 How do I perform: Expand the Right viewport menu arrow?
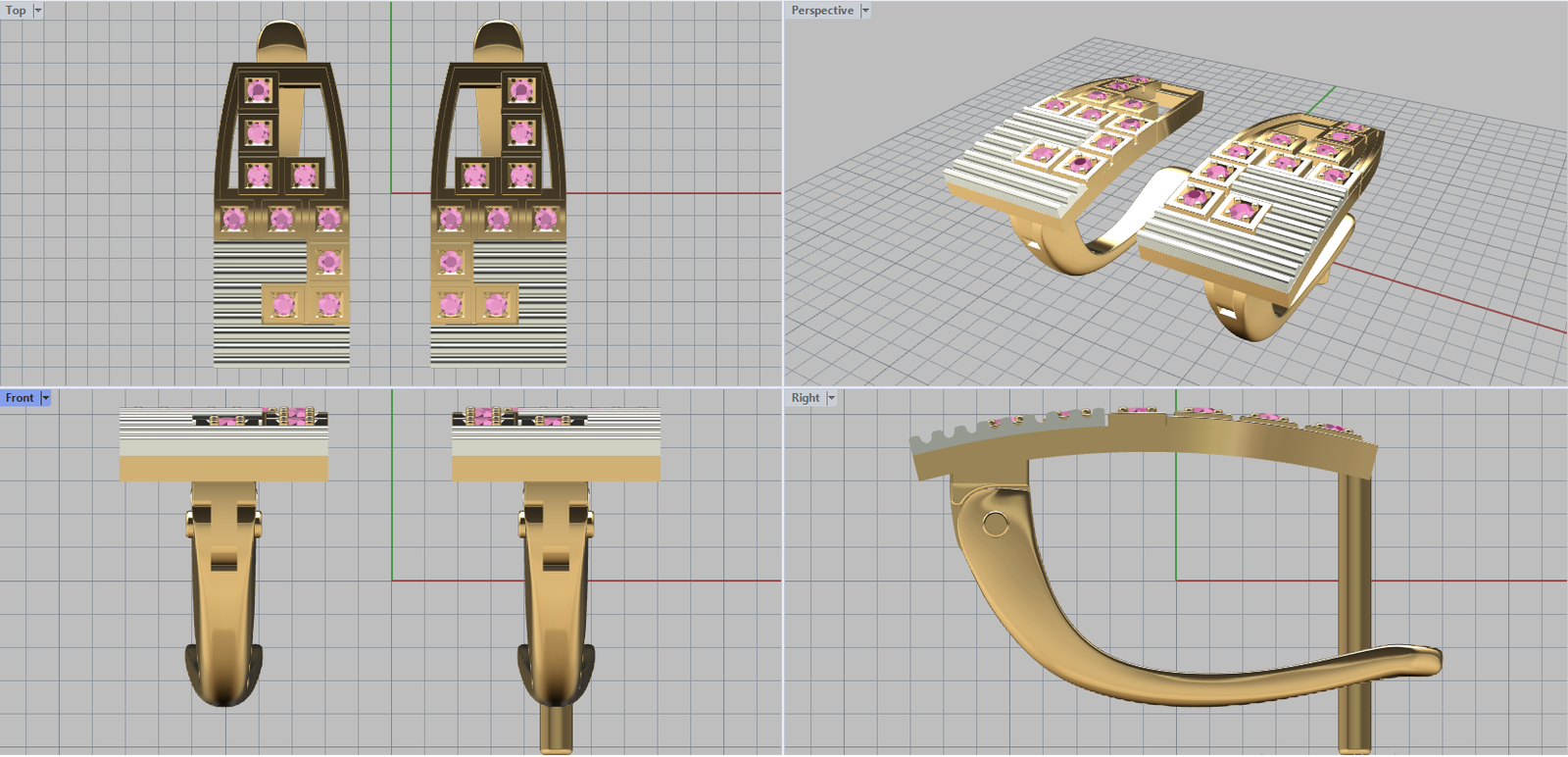pyautogui.click(x=831, y=398)
